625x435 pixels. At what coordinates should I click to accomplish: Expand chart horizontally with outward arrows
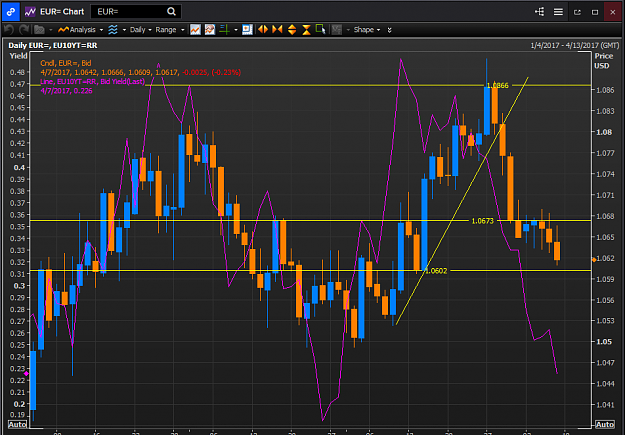(263, 30)
